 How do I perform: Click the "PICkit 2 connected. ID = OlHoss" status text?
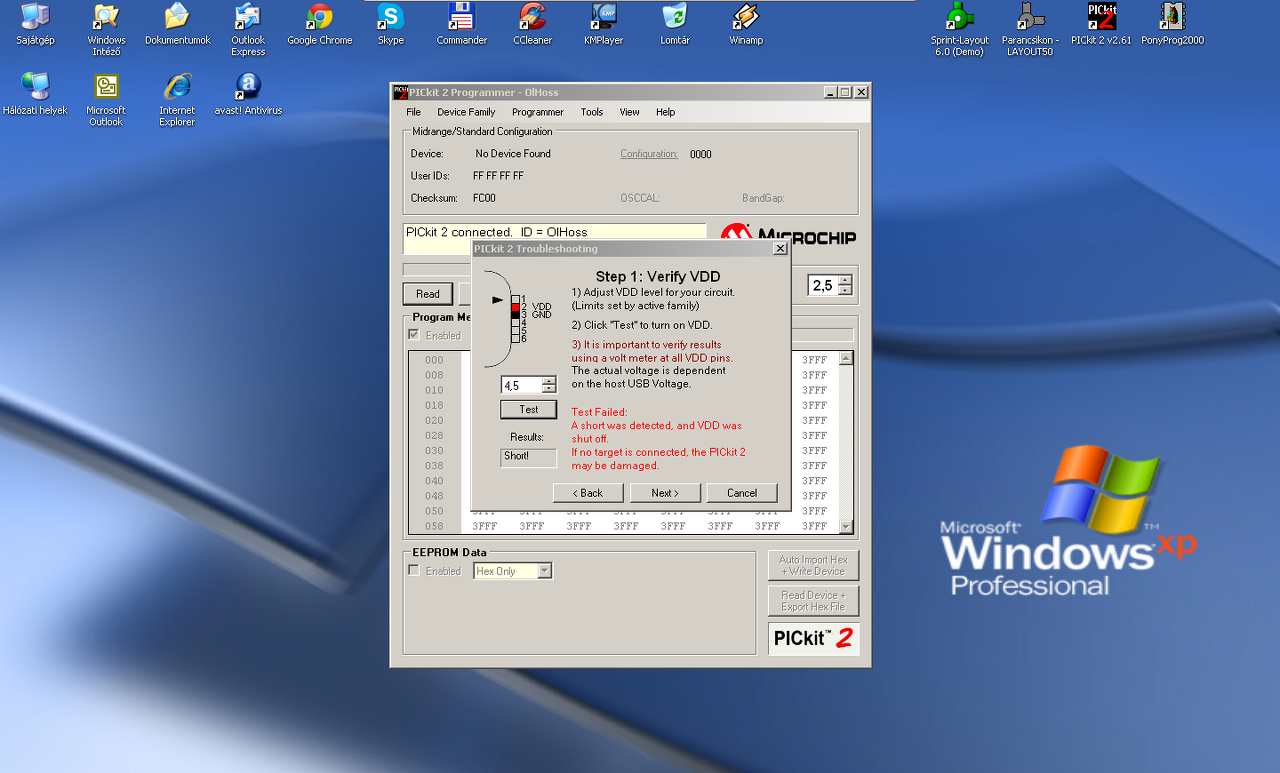click(497, 232)
